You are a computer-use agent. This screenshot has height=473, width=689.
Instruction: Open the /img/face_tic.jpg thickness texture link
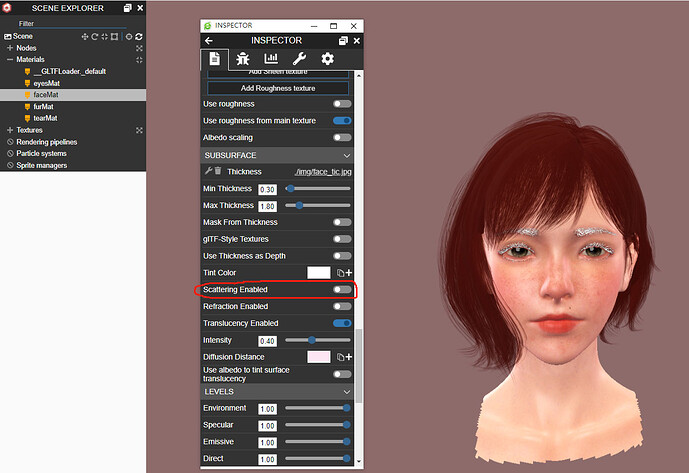323,172
